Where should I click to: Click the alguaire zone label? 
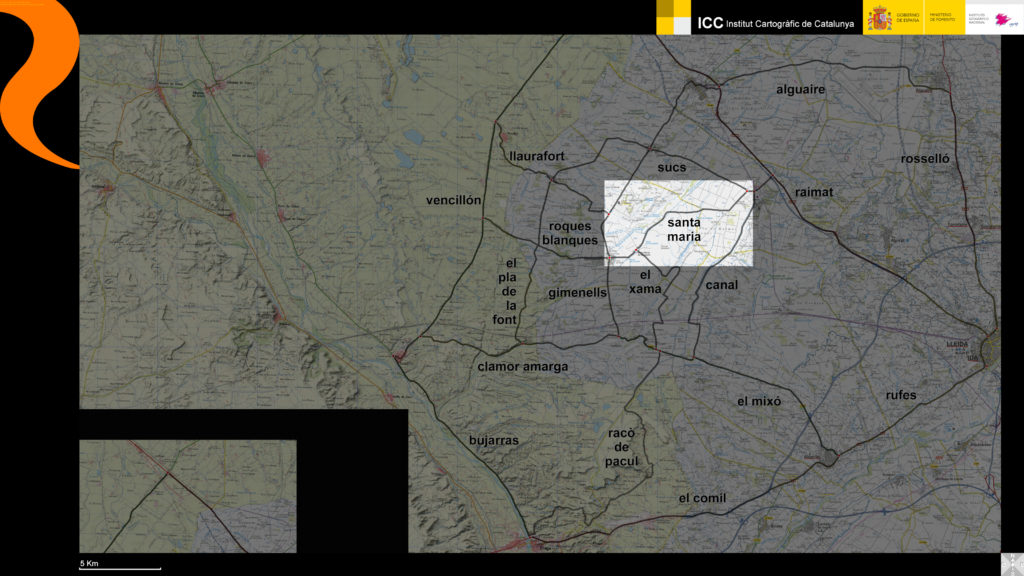click(801, 89)
